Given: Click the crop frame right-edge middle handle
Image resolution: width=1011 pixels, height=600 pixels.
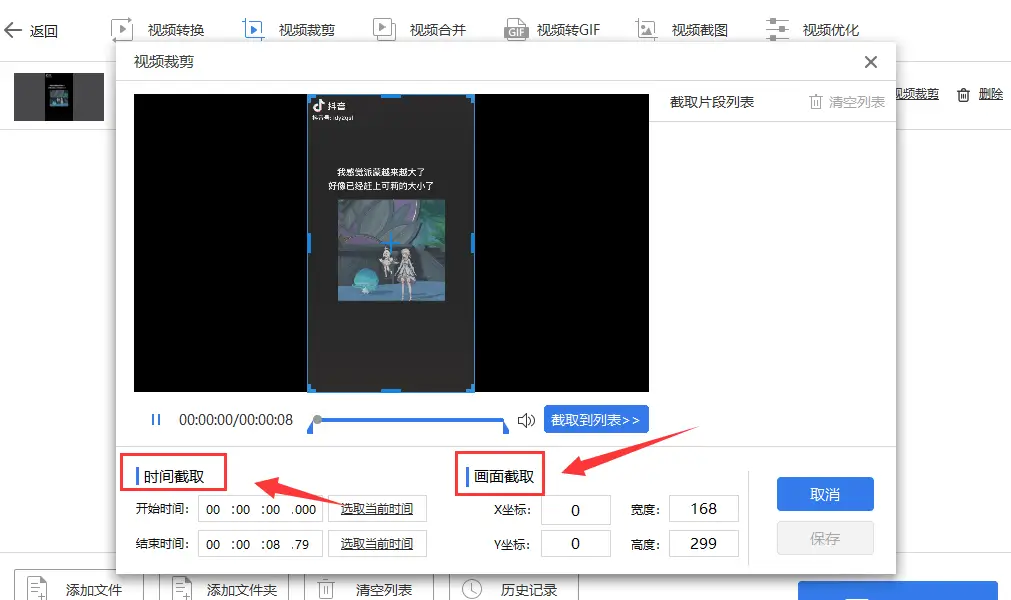Looking at the screenshot, I should click(x=473, y=243).
